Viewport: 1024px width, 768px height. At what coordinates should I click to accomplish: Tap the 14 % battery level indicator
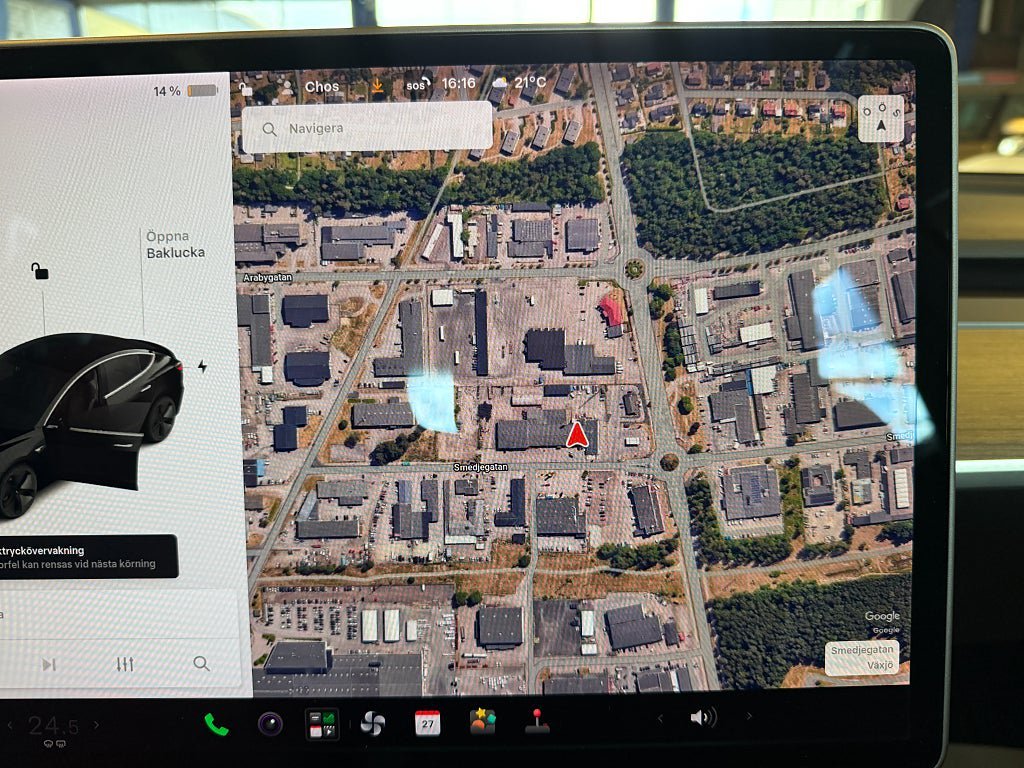click(x=185, y=91)
